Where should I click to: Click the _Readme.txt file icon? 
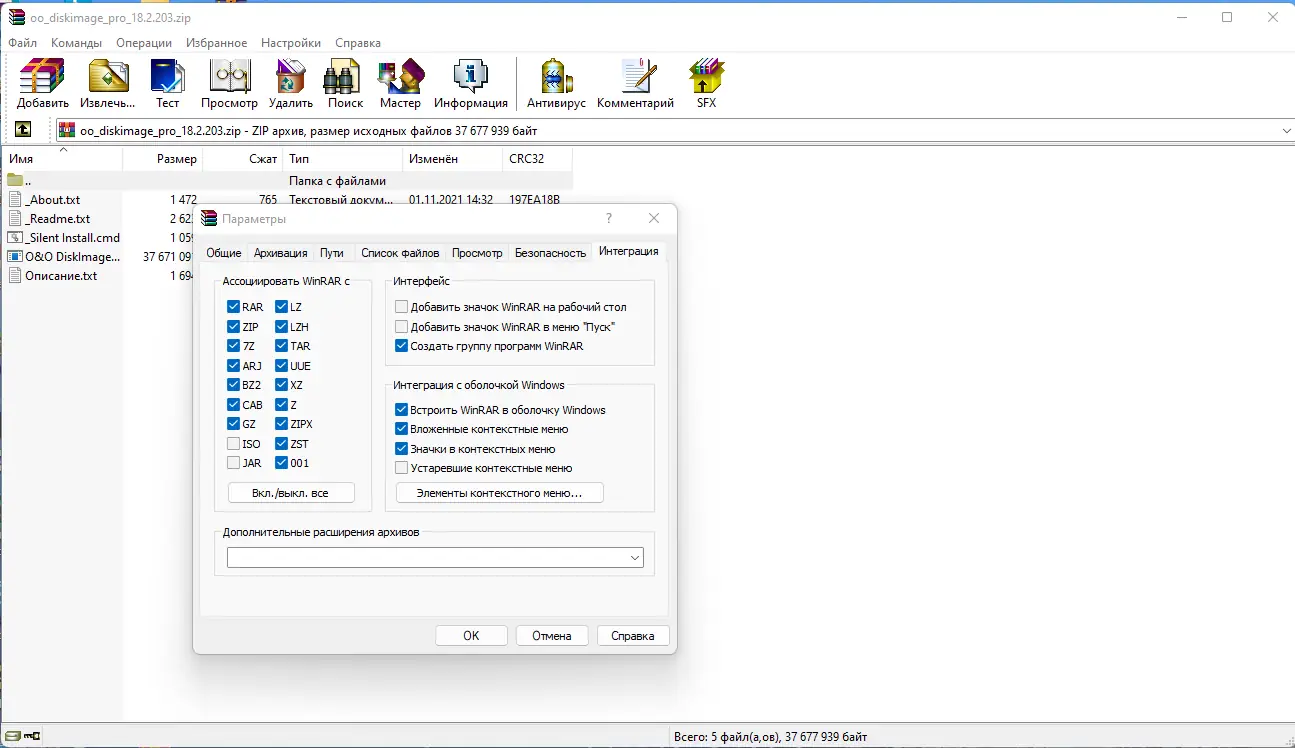coord(15,219)
